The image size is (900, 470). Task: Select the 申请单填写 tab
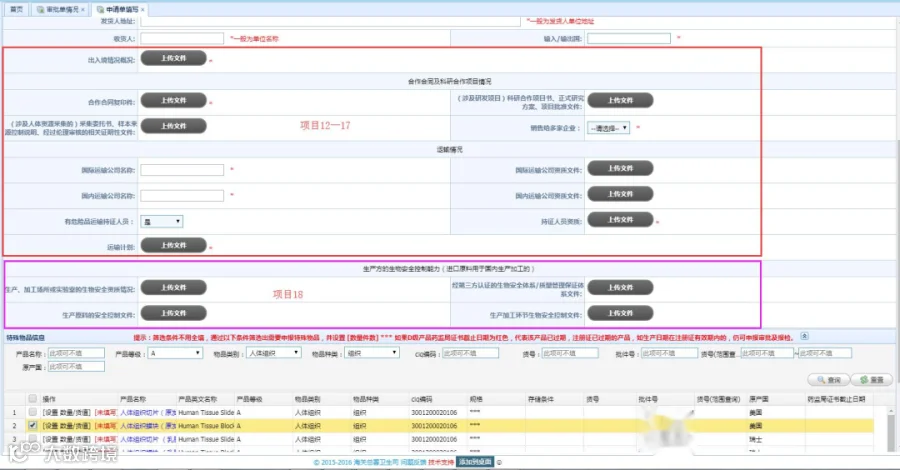[118, 9]
